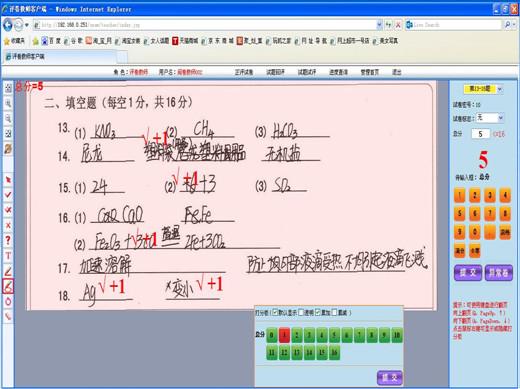The width and height of the screenshot is (520, 389).
Task: Select the half-correct check-cross tool
Action: pyautogui.click(x=8, y=210)
